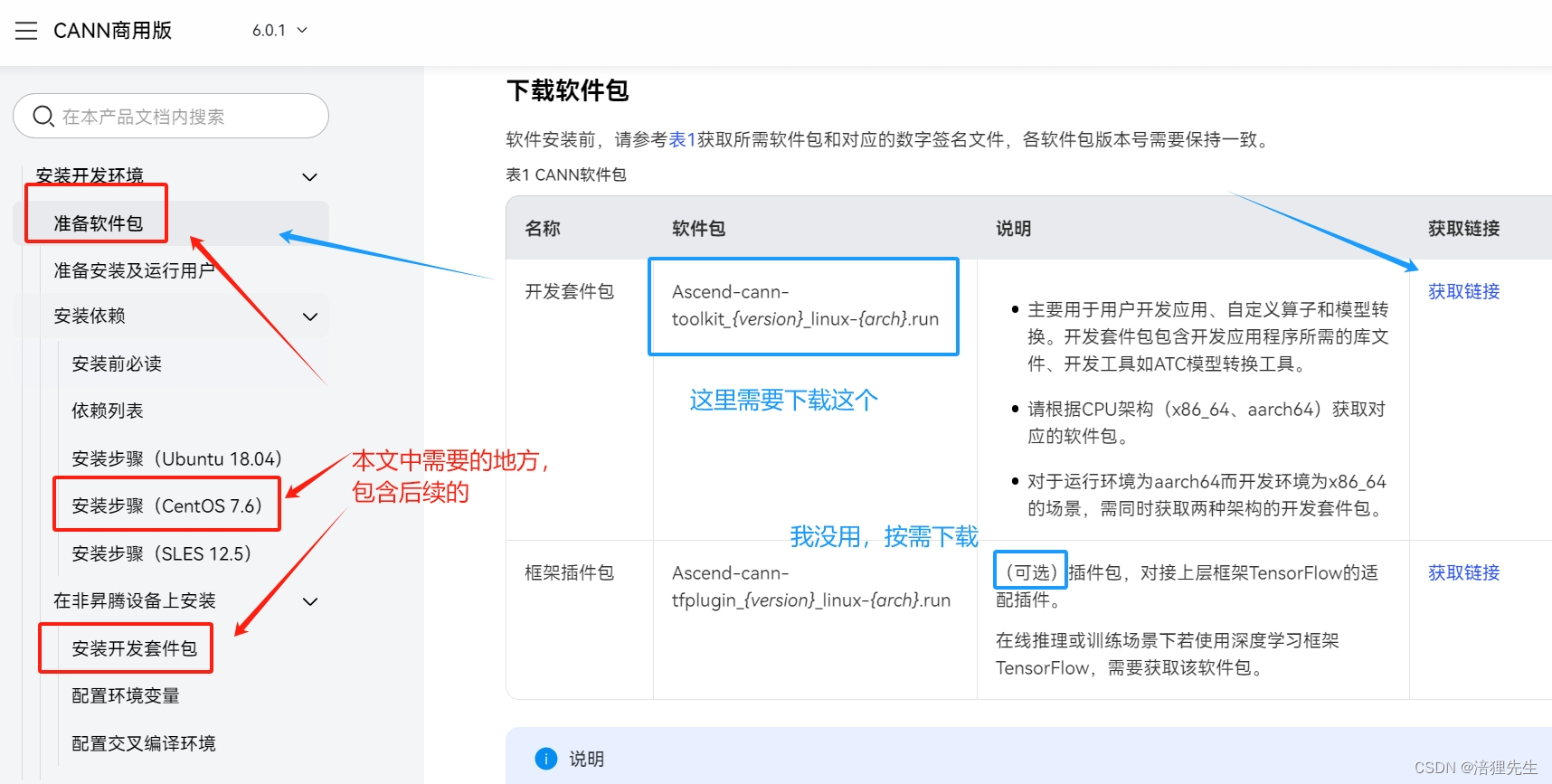
Task: Focus the 在本产品文档内搜索 search field
Action: (x=171, y=116)
